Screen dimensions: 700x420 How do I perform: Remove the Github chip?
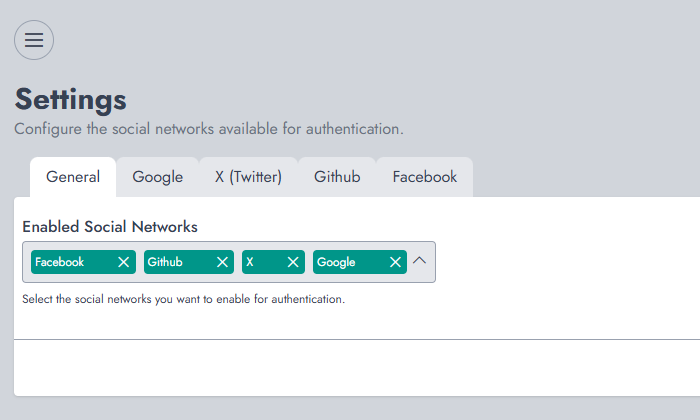[x=222, y=262]
